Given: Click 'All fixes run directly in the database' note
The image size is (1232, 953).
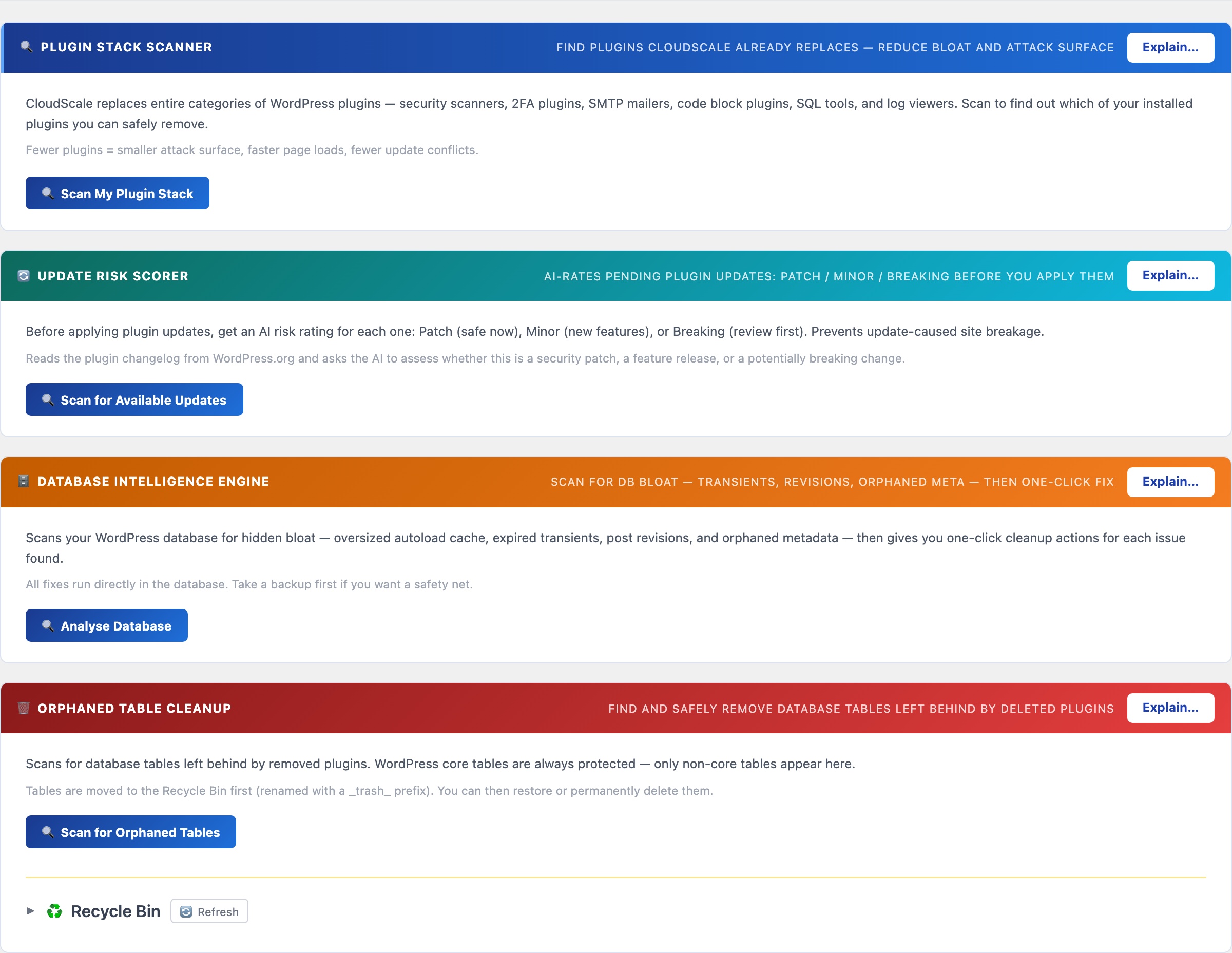Looking at the screenshot, I should point(249,584).
